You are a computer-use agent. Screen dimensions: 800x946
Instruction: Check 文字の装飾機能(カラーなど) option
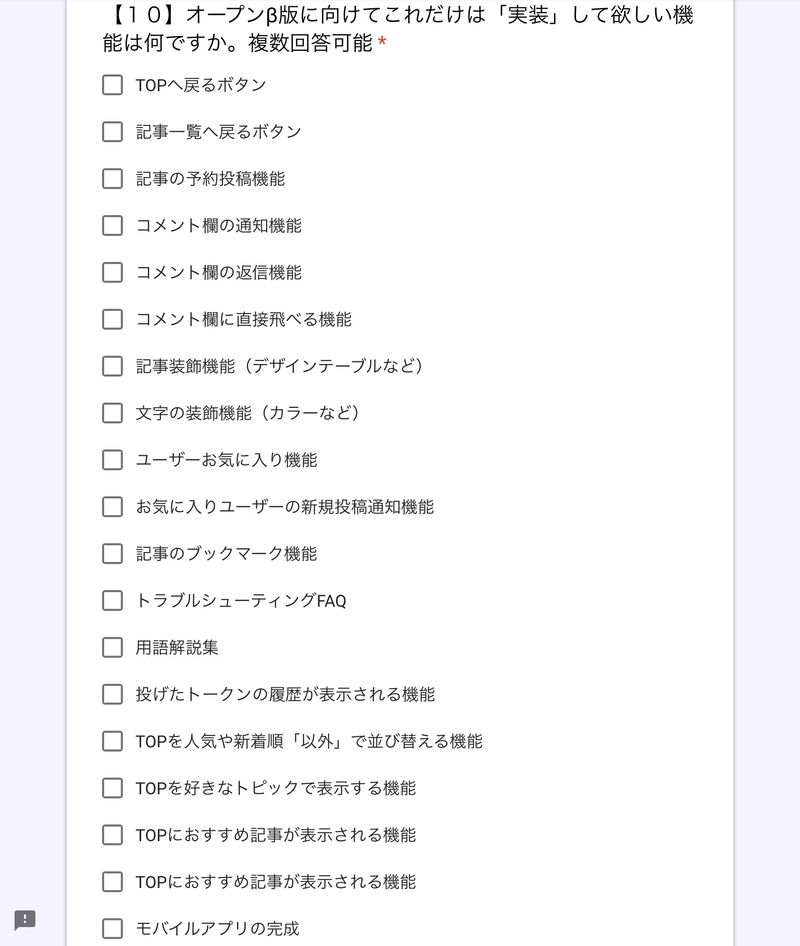click(112, 413)
